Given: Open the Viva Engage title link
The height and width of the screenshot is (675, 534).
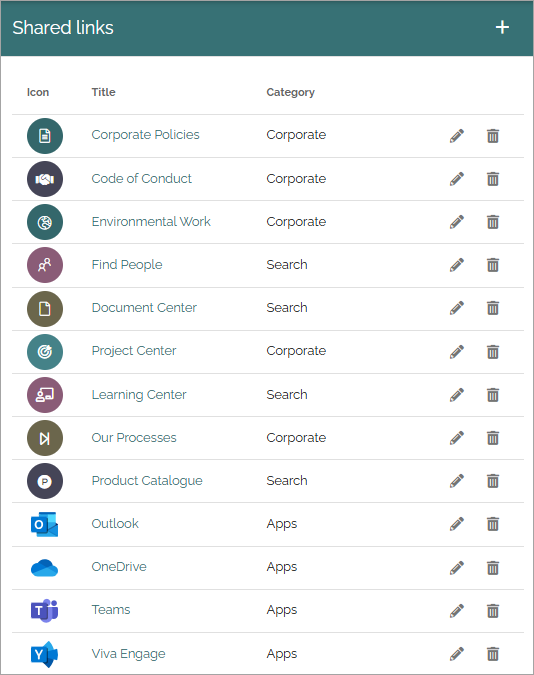Looking at the screenshot, I should pos(129,654).
